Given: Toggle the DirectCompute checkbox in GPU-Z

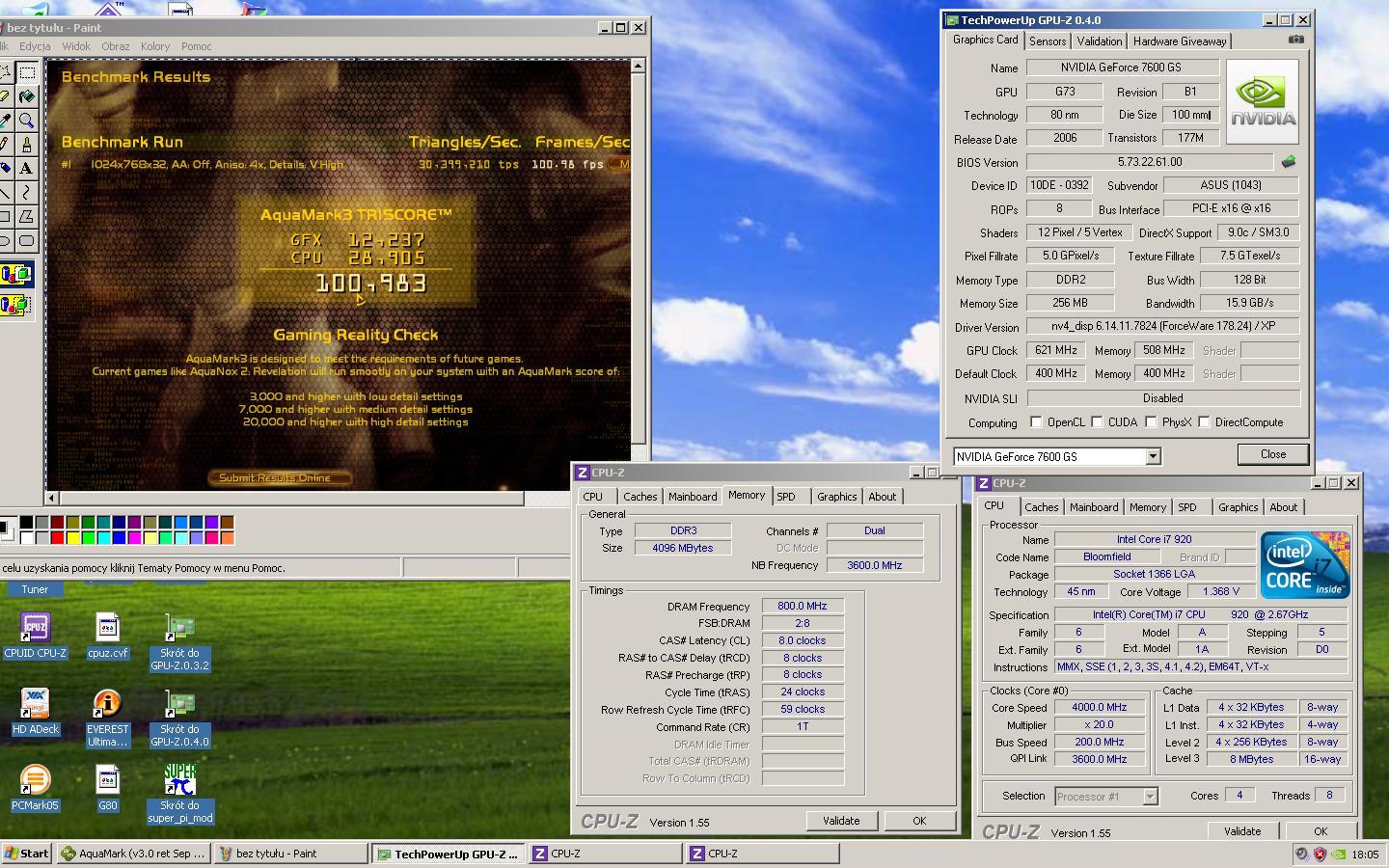Looking at the screenshot, I should click(1204, 422).
